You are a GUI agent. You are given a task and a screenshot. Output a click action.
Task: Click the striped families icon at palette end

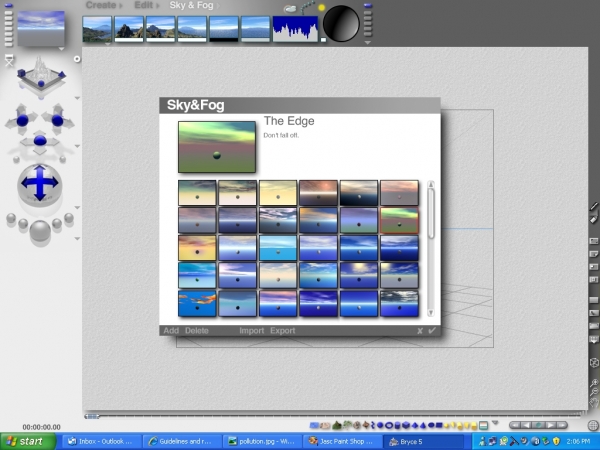point(484,425)
